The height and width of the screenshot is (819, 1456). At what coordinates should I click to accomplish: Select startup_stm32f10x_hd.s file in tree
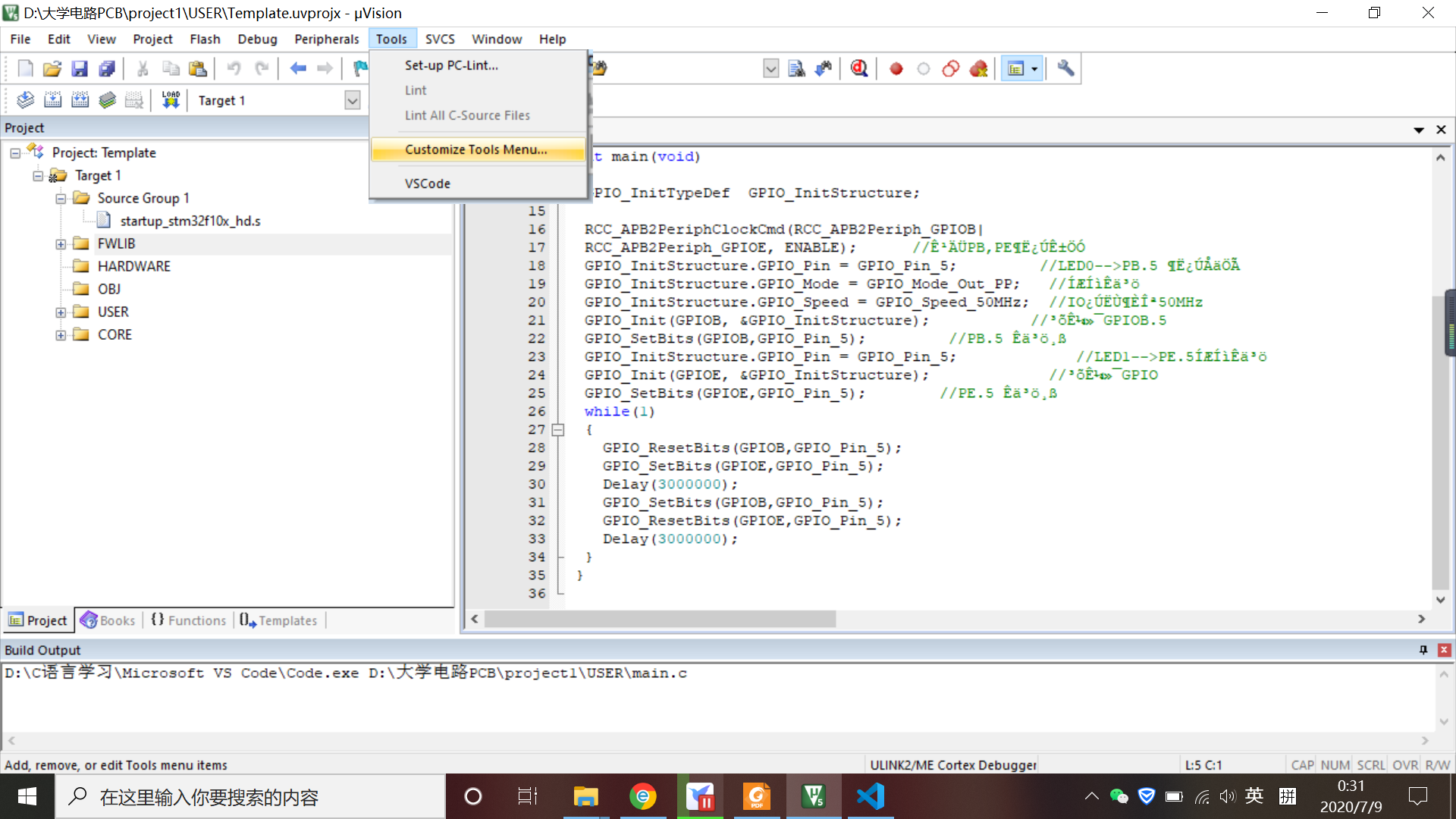(x=190, y=221)
